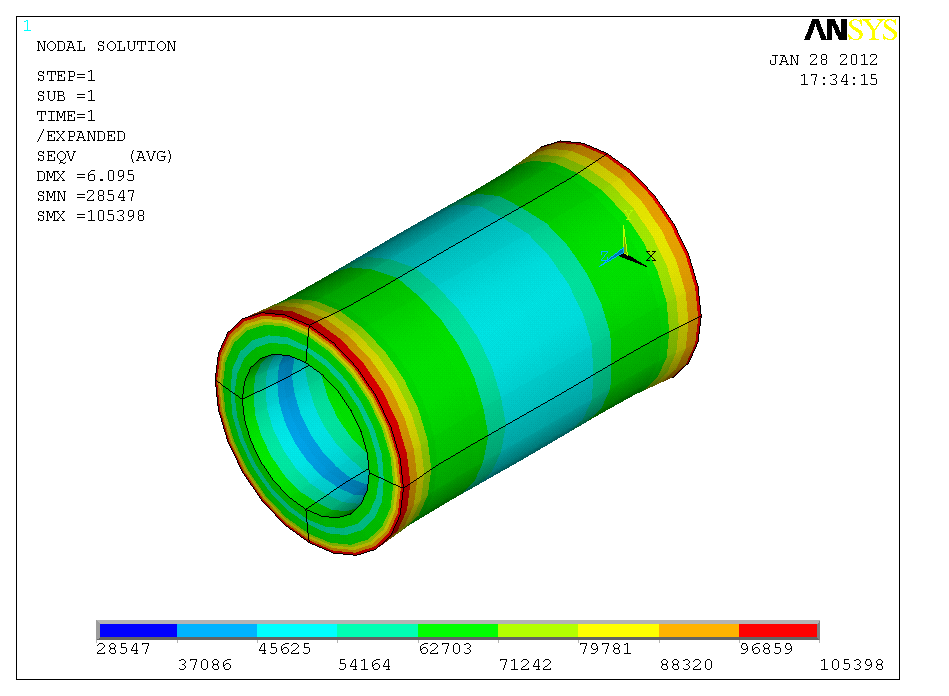Click the SMN =28547 value

coord(86,196)
